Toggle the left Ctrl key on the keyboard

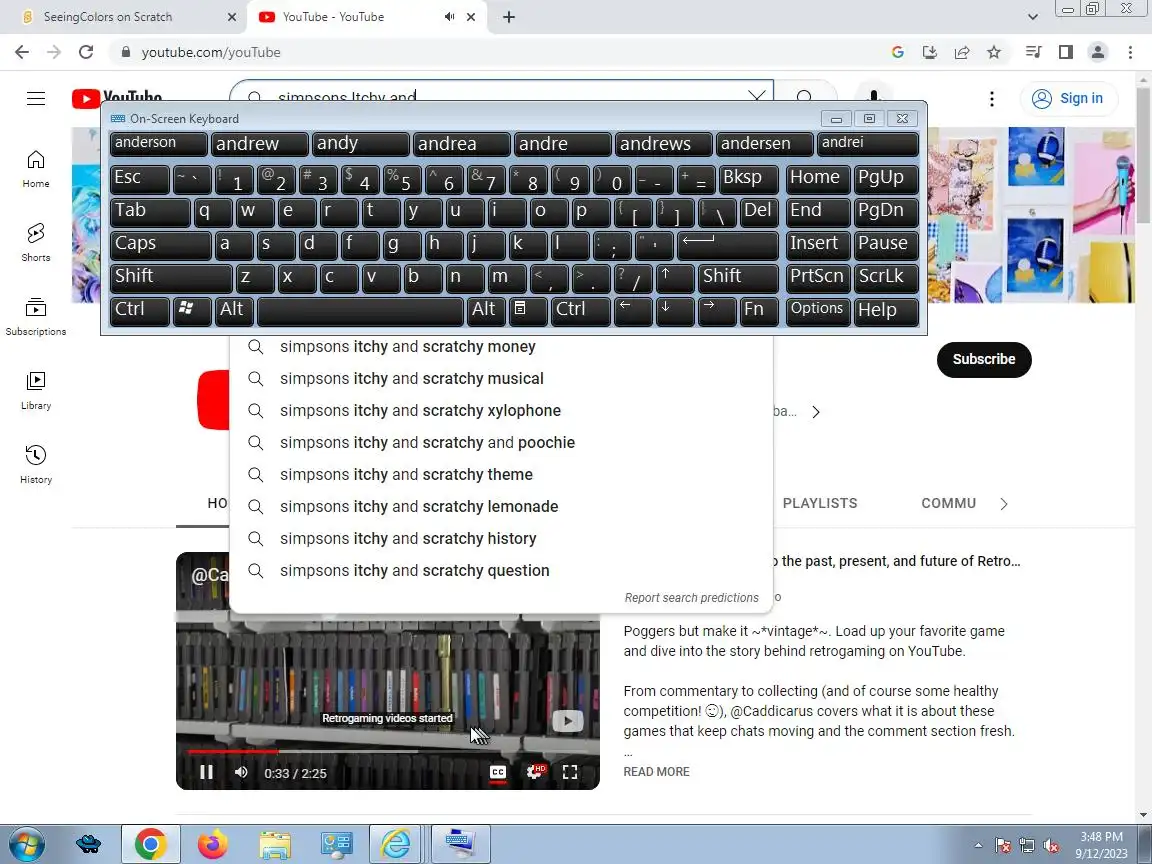140,311
